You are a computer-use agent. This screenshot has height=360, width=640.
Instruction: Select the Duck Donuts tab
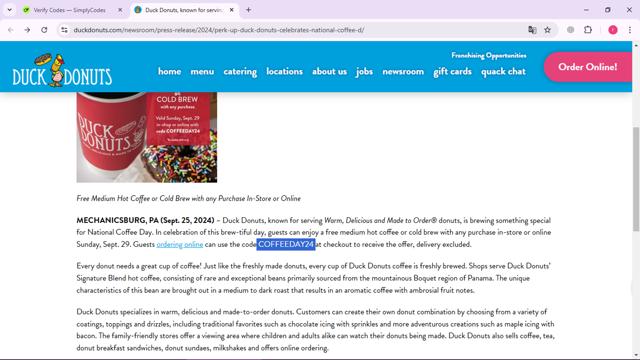(x=184, y=10)
